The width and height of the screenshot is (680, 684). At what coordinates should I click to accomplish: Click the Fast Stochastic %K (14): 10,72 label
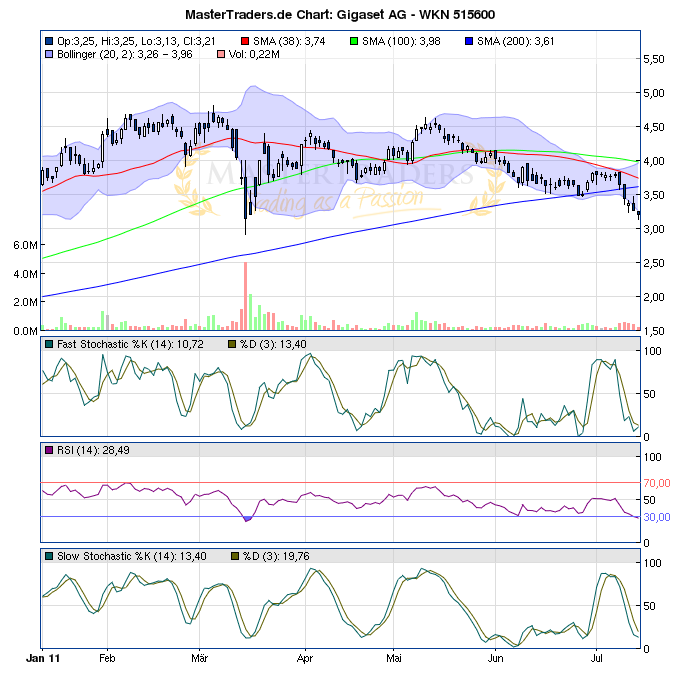tap(130, 345)
